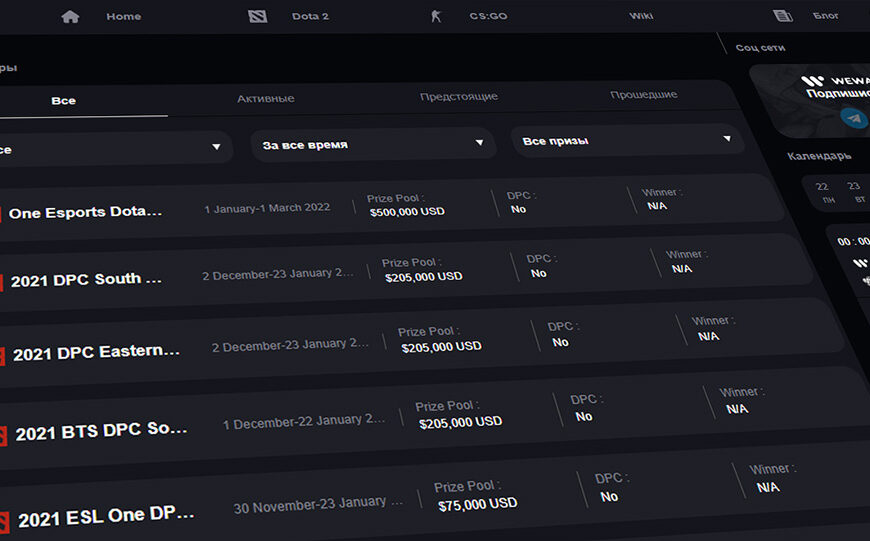This screenshot has width=870, height=541.
Task: Open the Блог menu item
Action: point(826,16)
